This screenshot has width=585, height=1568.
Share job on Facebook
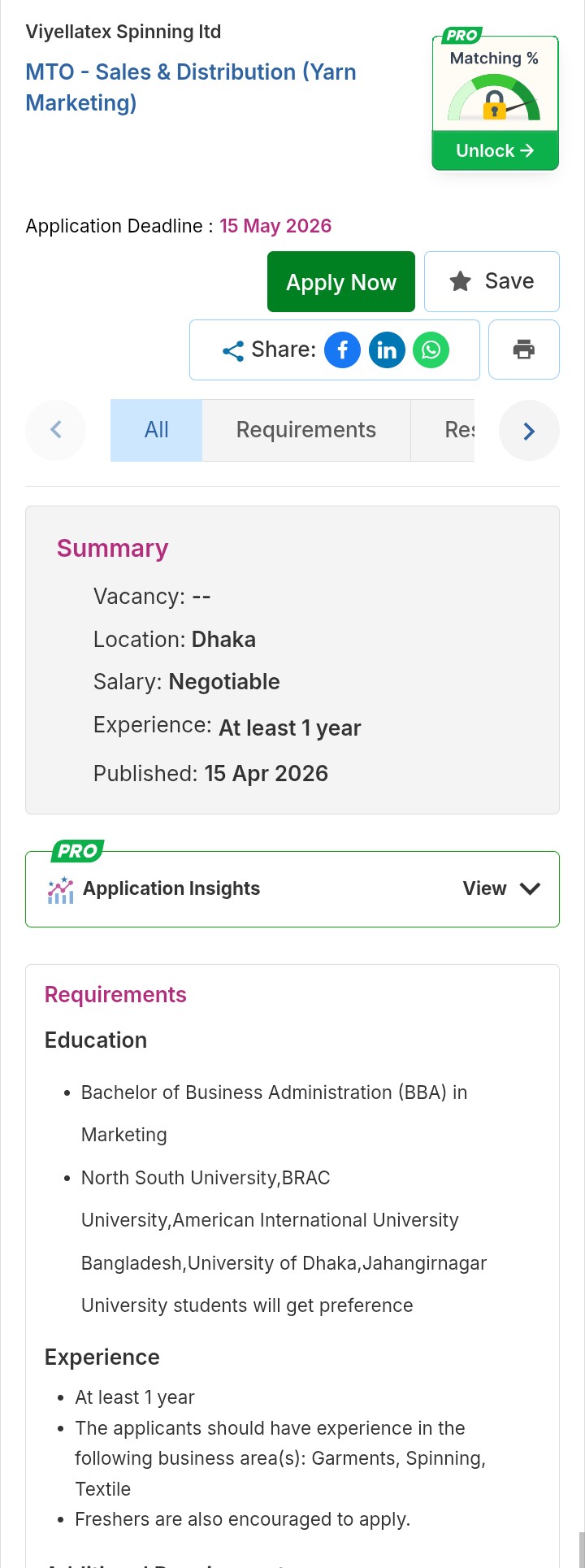pos(342,350)
